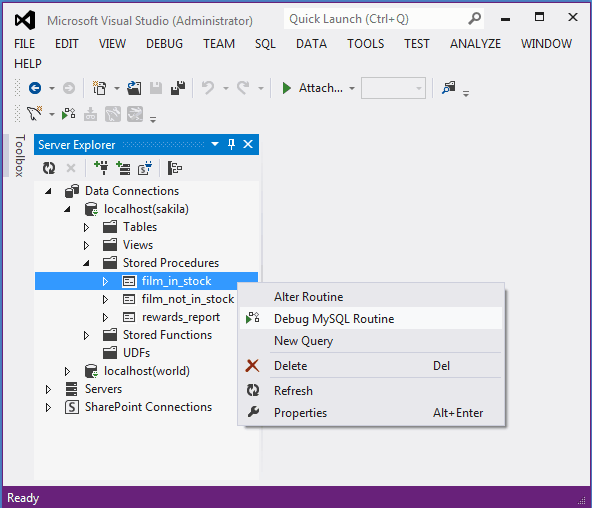Screen dimensions: 592x508
Task: Click the Attach... button label
Action: point(321,88)
